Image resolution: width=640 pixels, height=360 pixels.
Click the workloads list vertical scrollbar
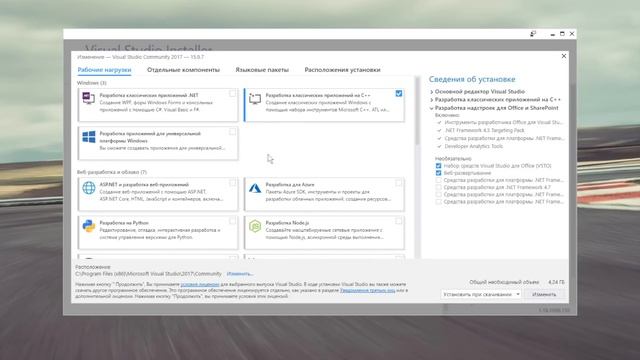[x=417, y=110]
